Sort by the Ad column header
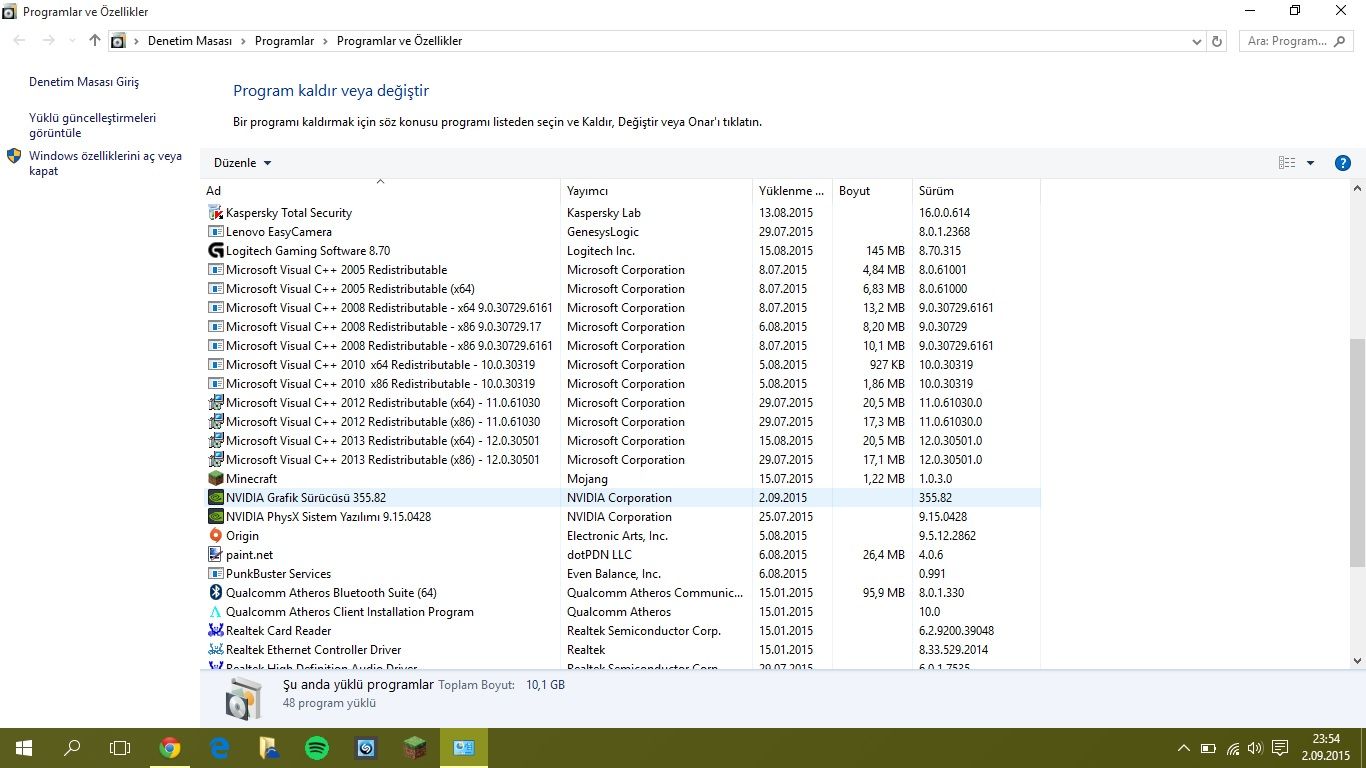 tap(380, 190)
